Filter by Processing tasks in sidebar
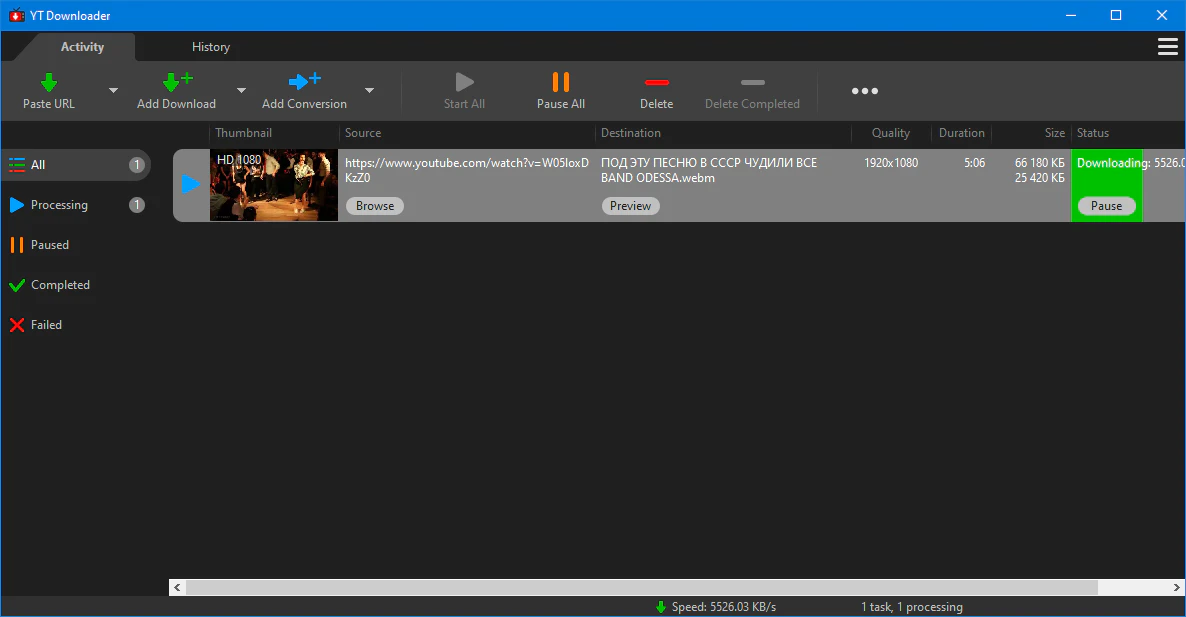Image resolution: width=1186 pixels, height=617 pixels. 59,205
